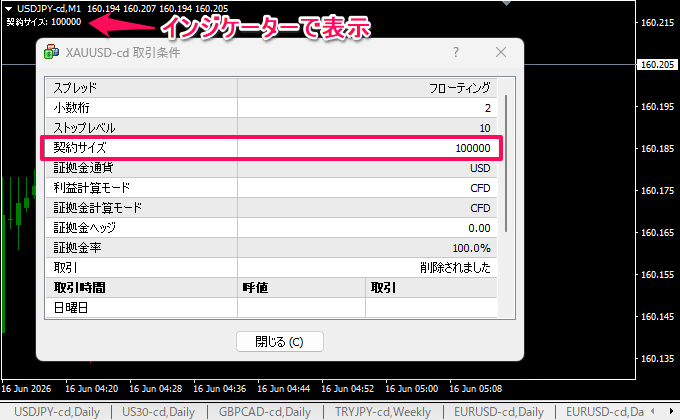Select the 利益計算モード row label
Screen dimensions: 680x420
tap(92, 187)
